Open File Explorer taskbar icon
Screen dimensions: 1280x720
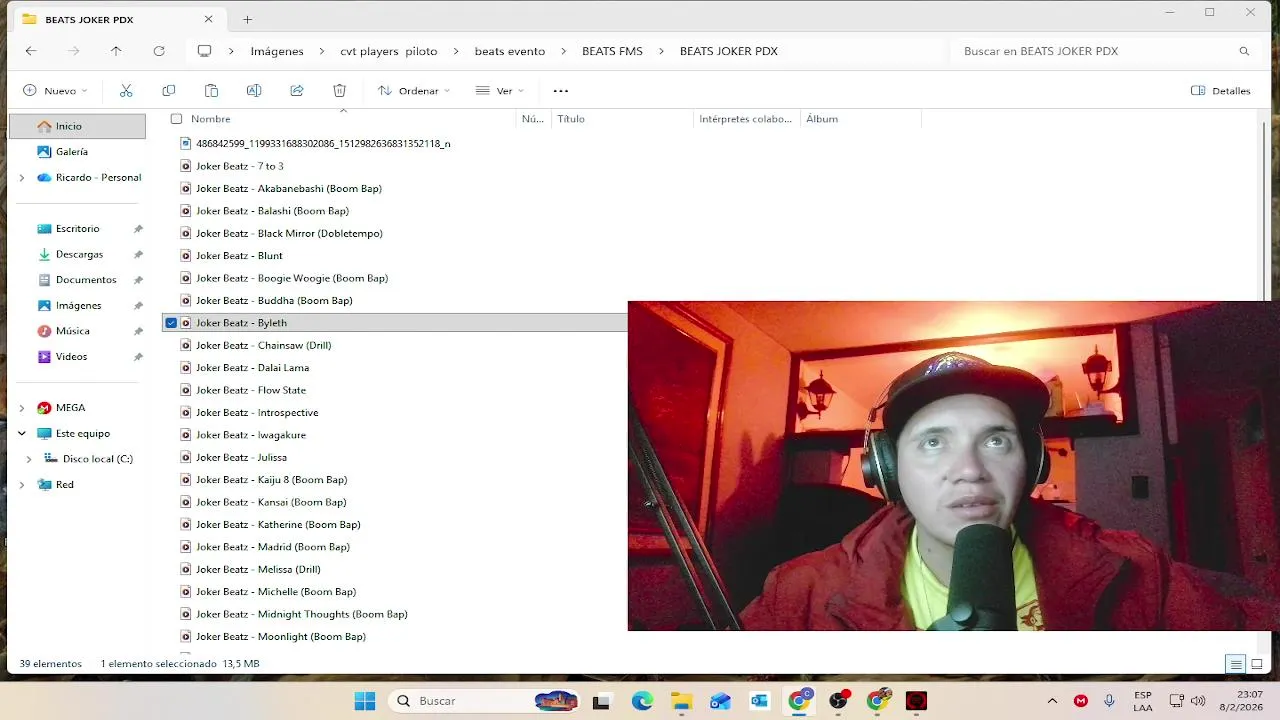point(681,701)
